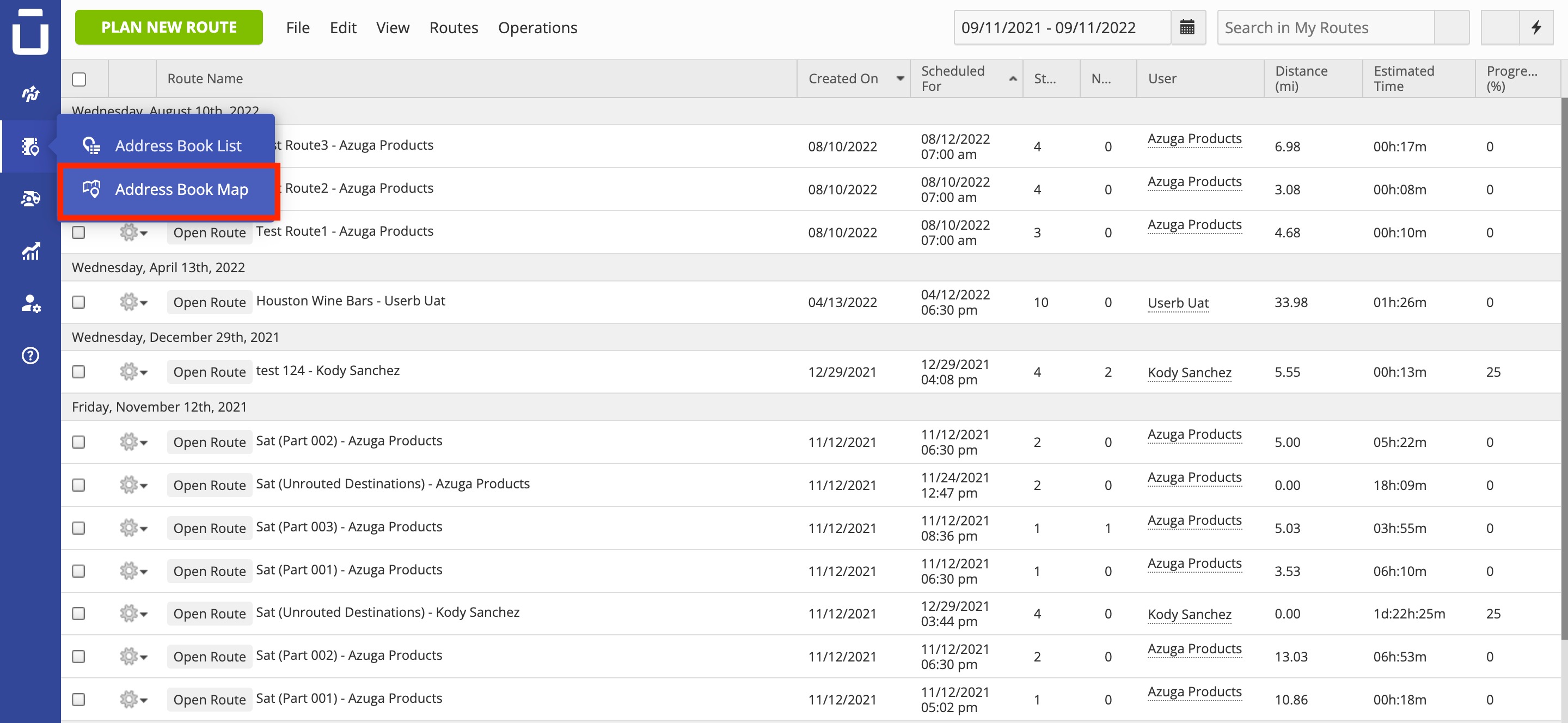Toggle the select-all routes checkbox

(x=79, y=79)
